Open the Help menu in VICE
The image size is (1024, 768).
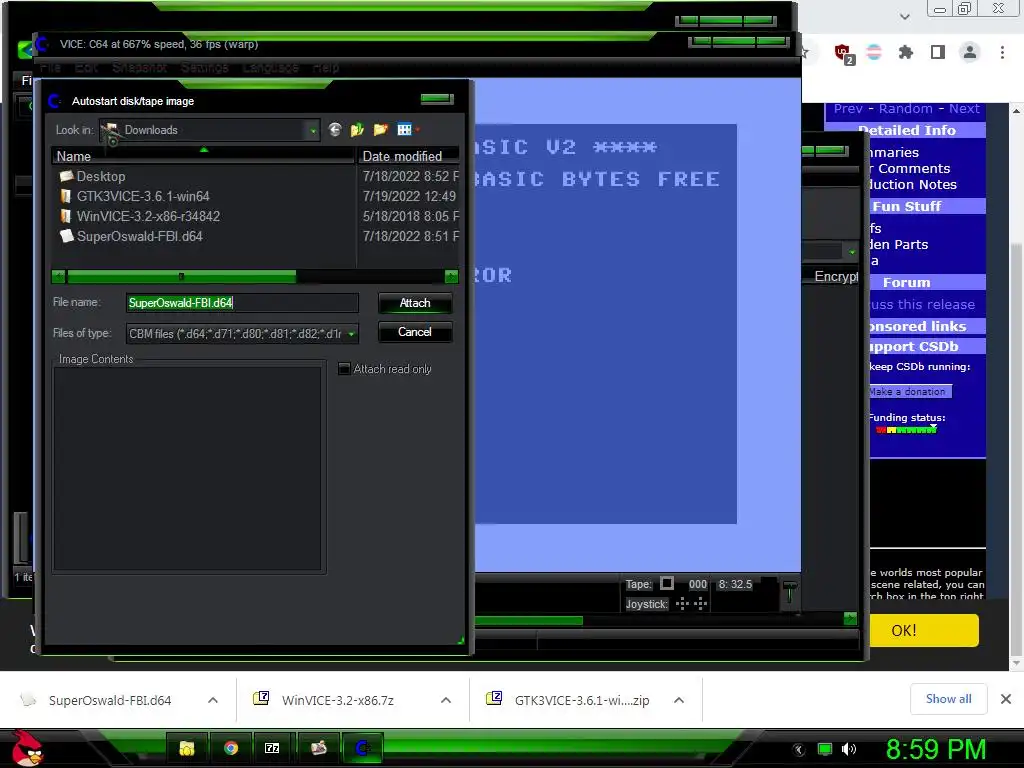coord(326,67)
